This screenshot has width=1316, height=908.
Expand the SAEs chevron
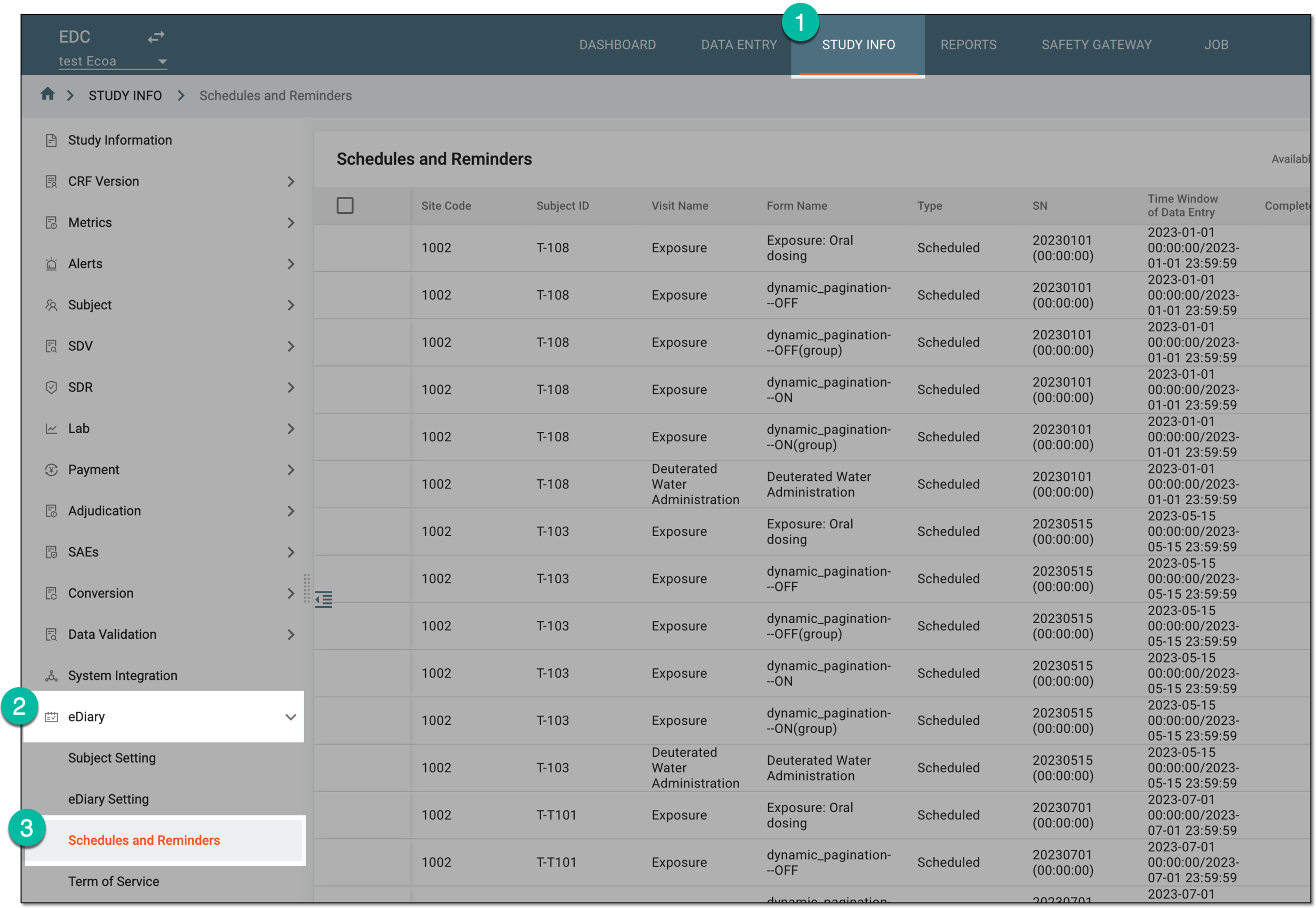[x=291, y=552]
